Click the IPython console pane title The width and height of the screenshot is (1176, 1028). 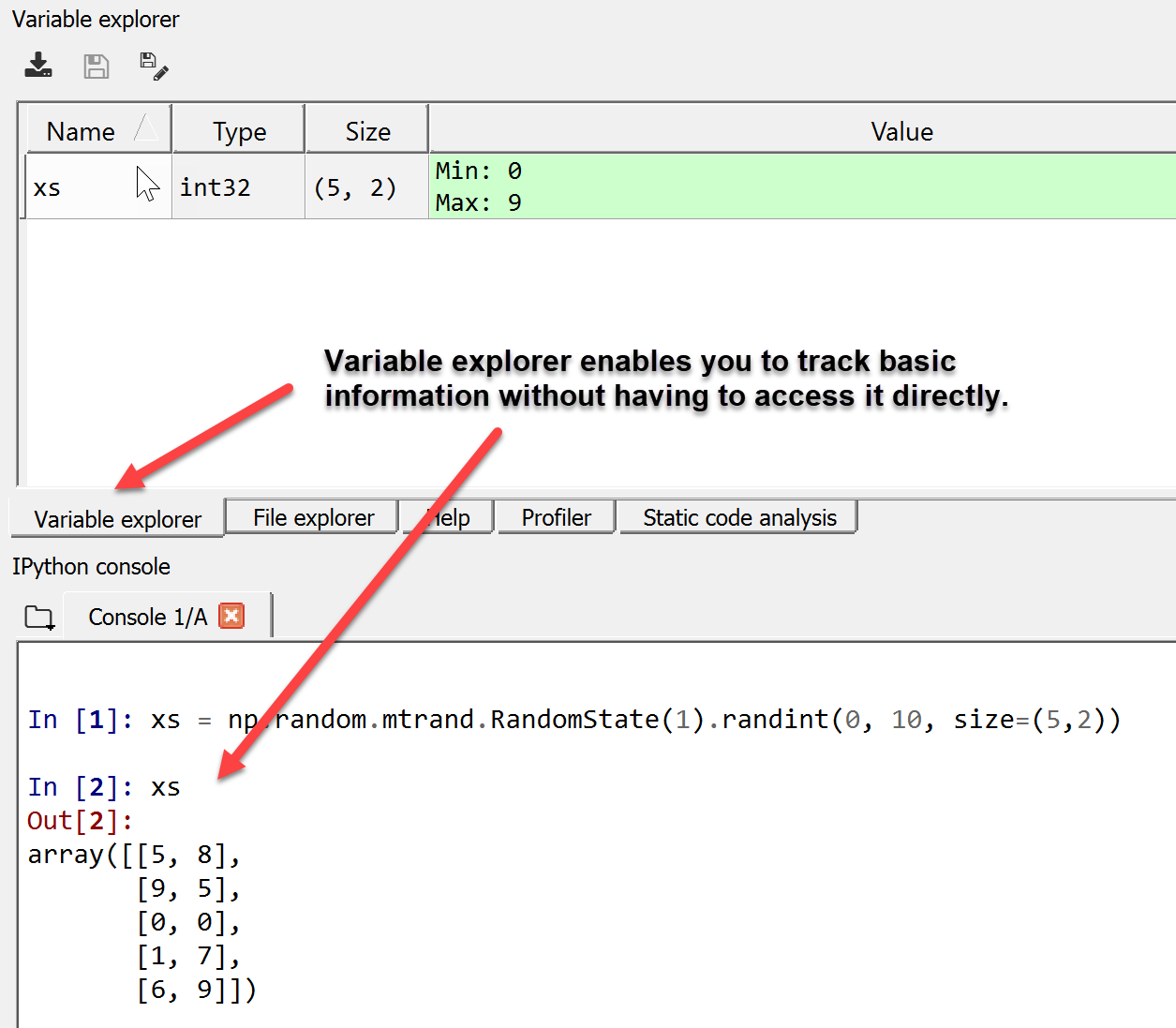tap(91, 567)
